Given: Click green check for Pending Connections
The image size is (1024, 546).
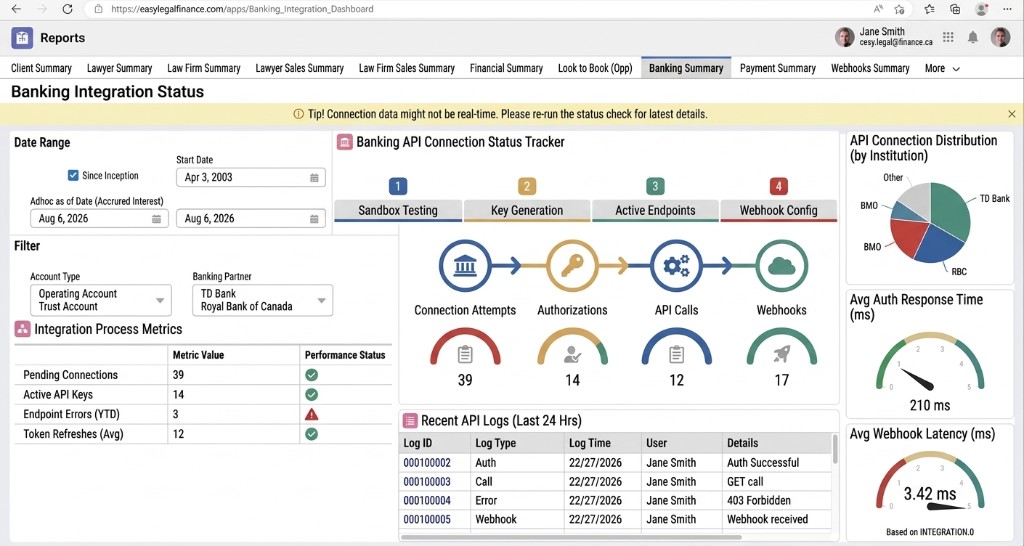Looking at the screenshot, I should 312,375.
